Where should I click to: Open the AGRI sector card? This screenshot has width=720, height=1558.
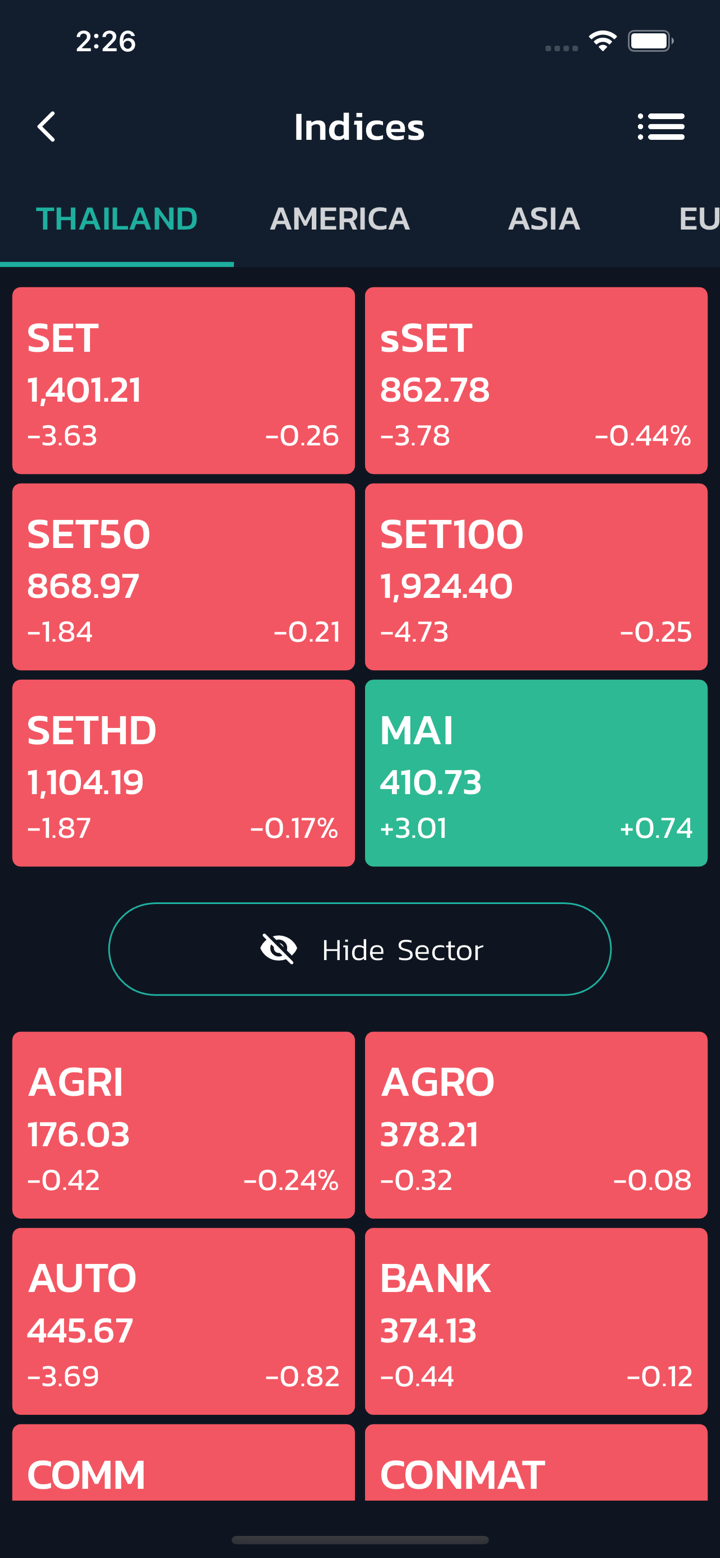point(183,1125)
